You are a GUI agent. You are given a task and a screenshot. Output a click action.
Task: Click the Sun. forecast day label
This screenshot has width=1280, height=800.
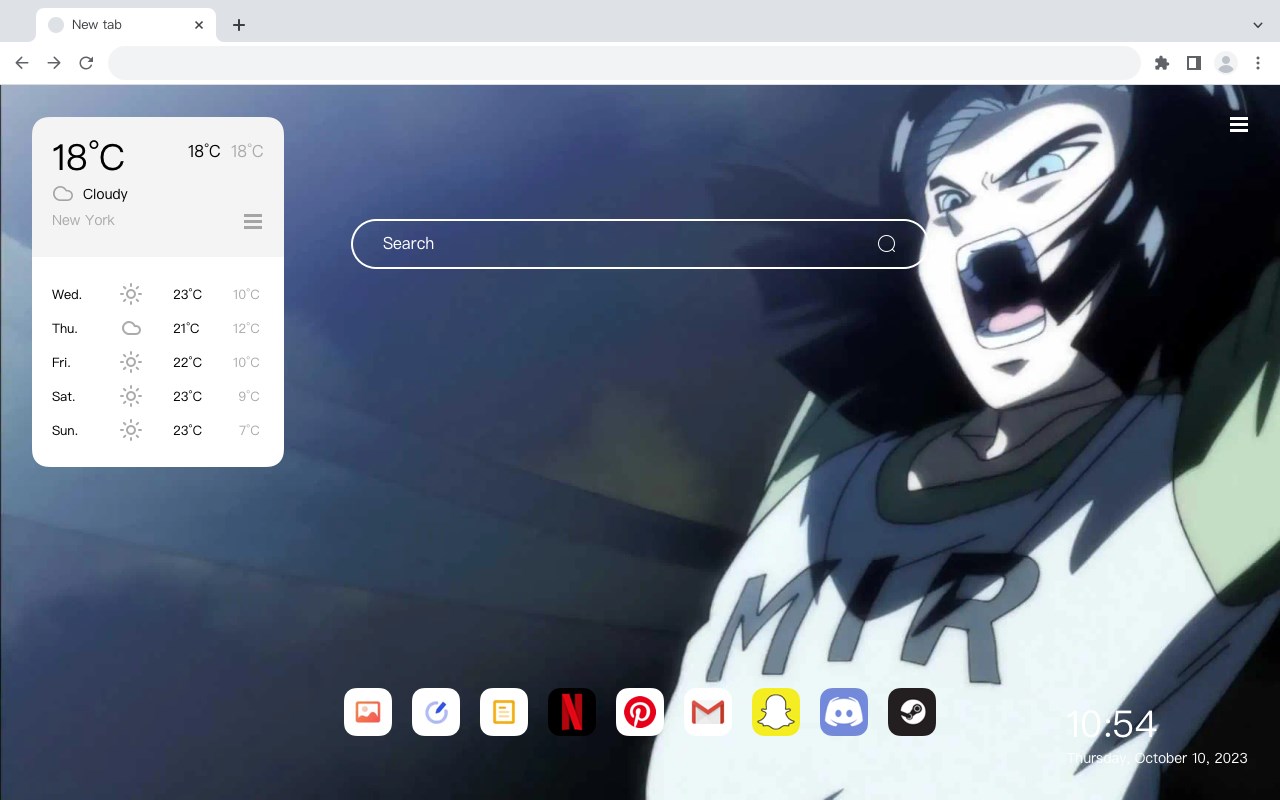65,431
